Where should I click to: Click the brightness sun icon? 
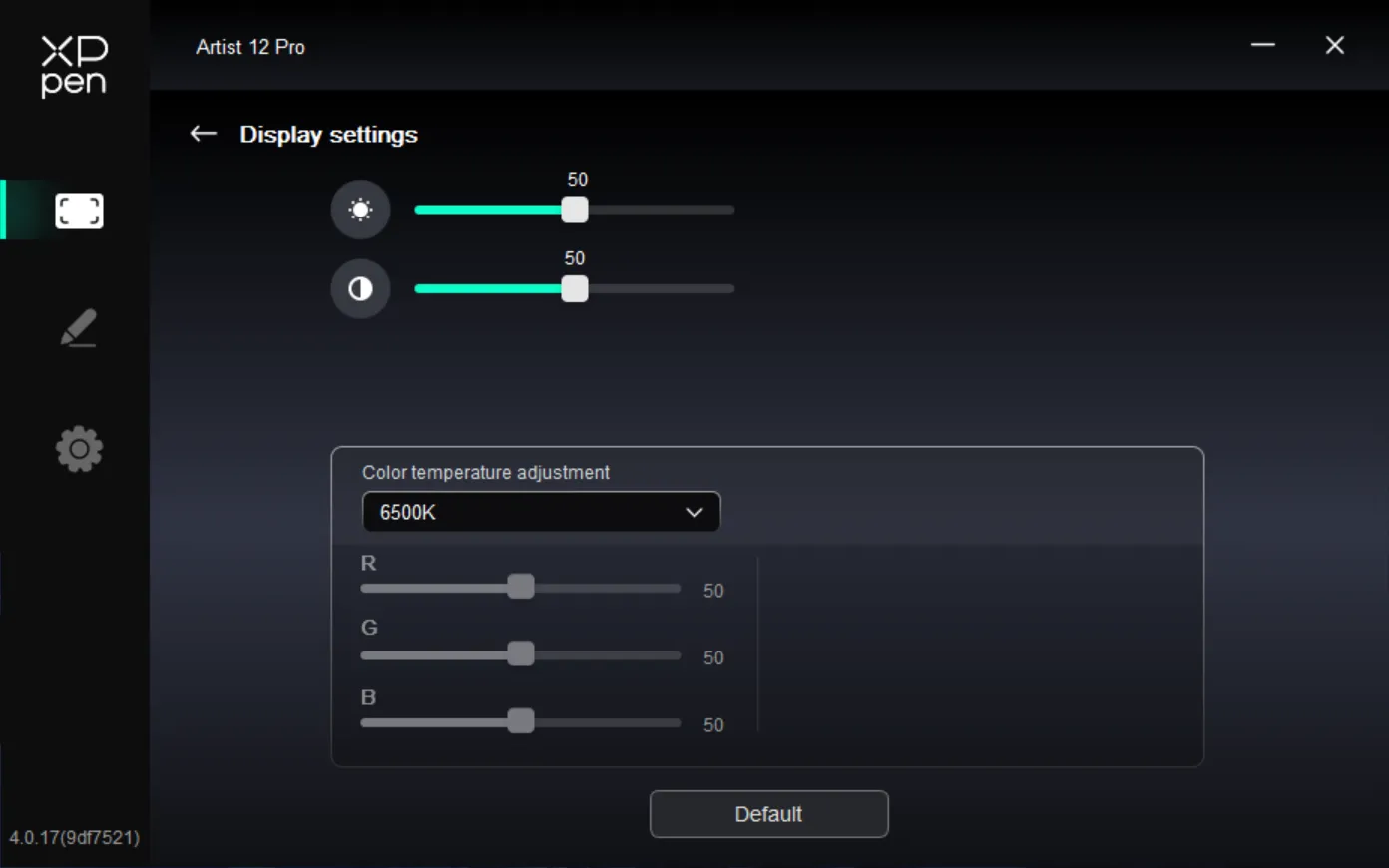tap(360, 210)
